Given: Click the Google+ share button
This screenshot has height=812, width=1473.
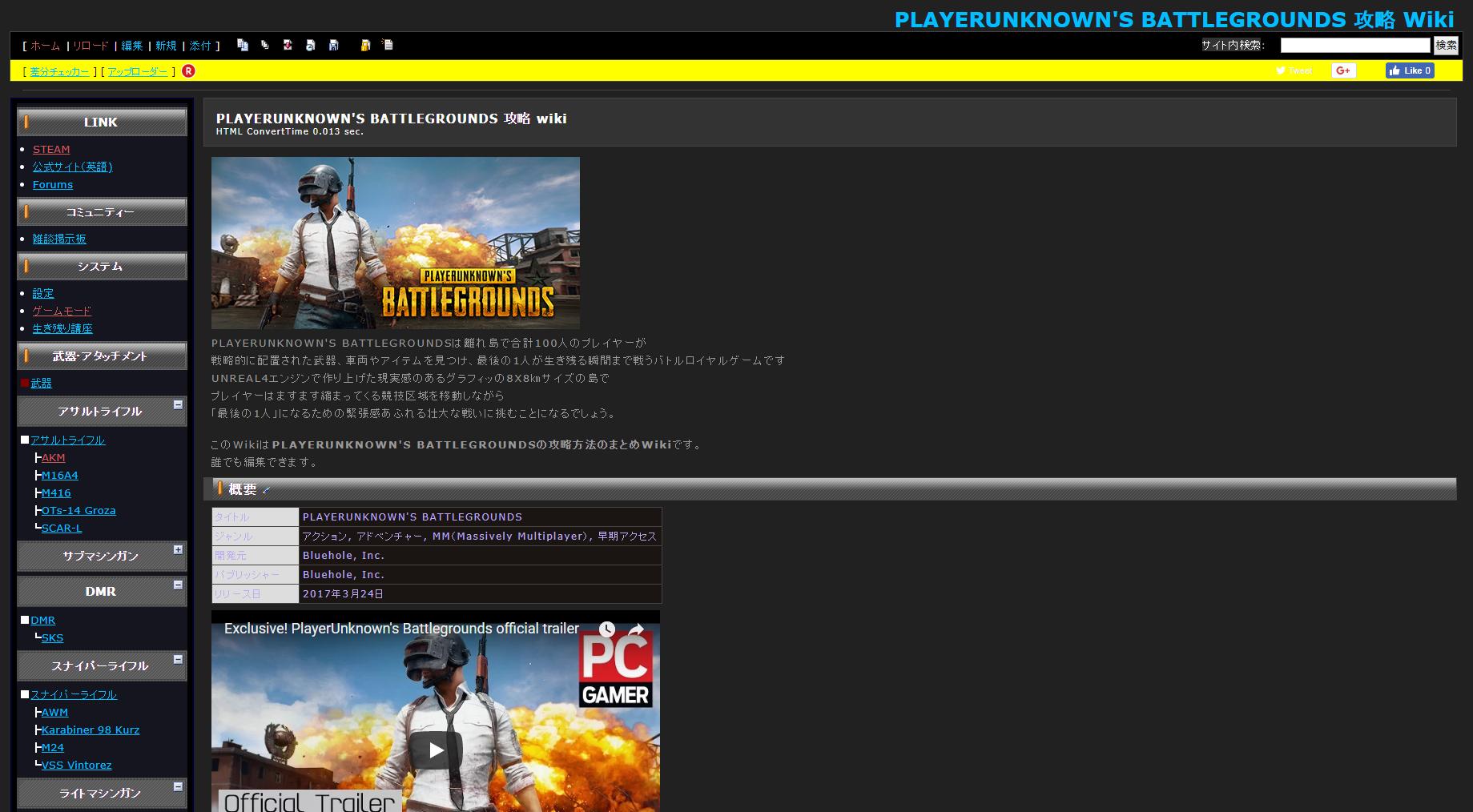Looking at the screenshot, I should point(1343,70).
